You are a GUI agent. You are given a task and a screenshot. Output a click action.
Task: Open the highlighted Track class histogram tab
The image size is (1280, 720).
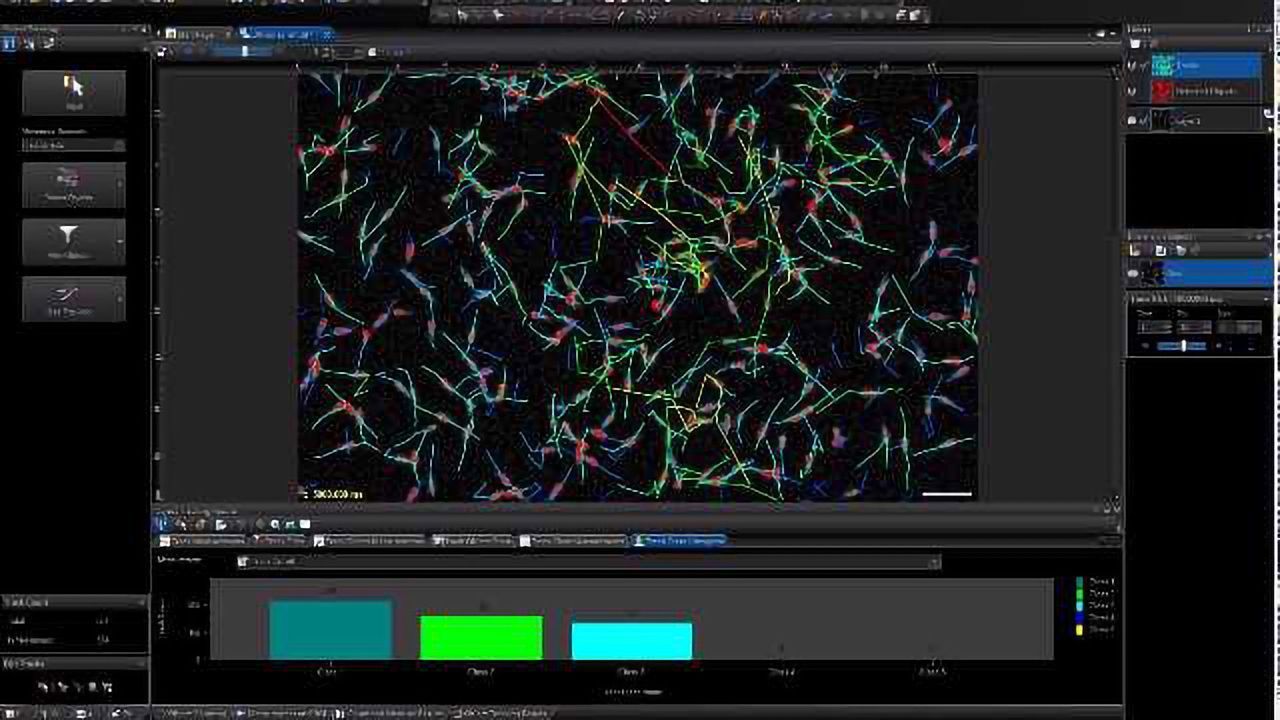coord(678,541)
